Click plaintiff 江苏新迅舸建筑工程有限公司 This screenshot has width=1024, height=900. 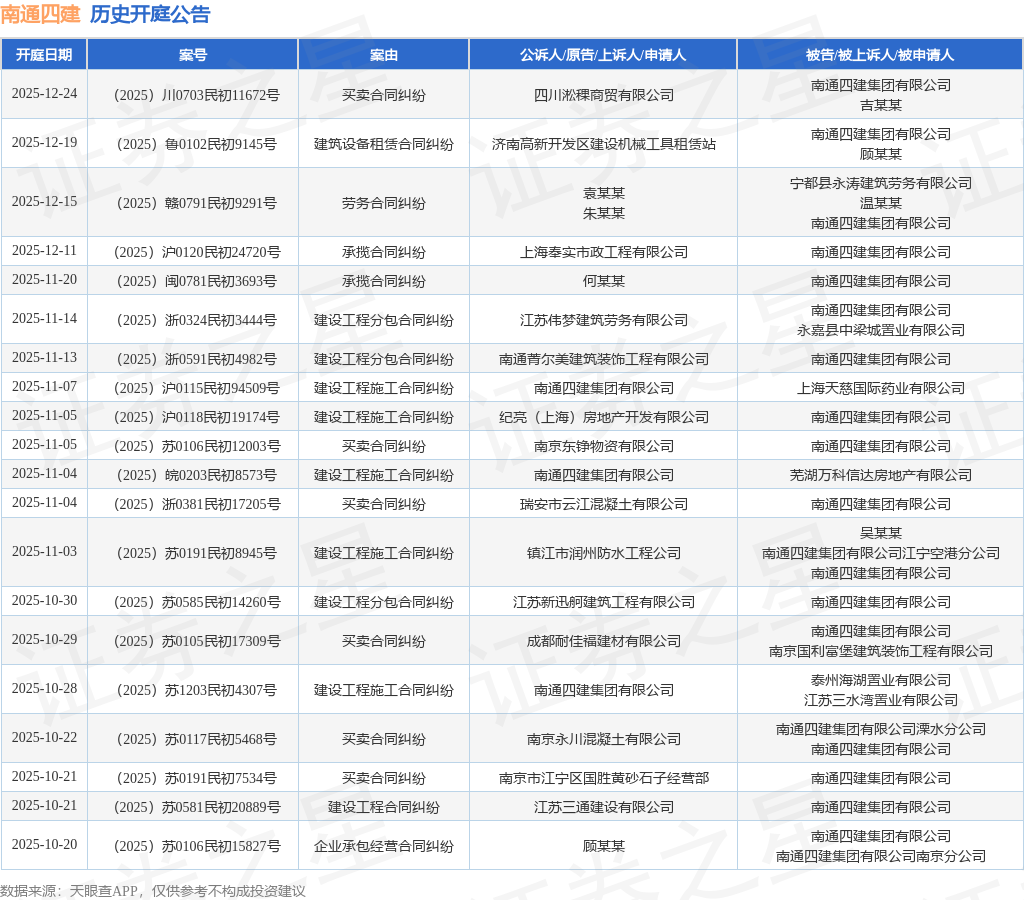point(603,602)
